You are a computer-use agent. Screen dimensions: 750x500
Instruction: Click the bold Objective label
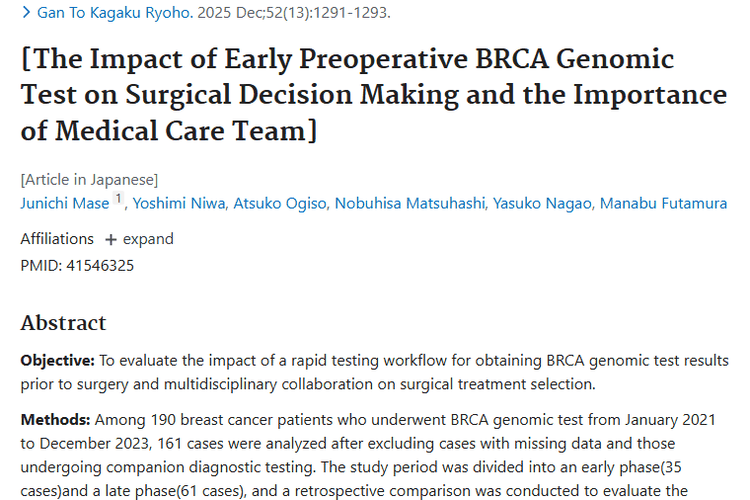pyautogui.click(x=58, y=360)
